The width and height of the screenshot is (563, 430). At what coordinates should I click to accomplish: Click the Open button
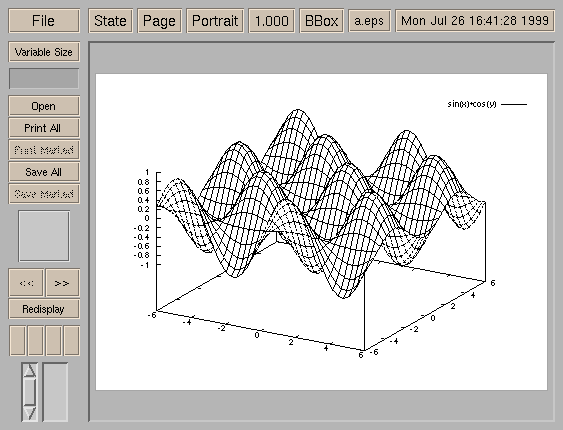tap(44, 106)
